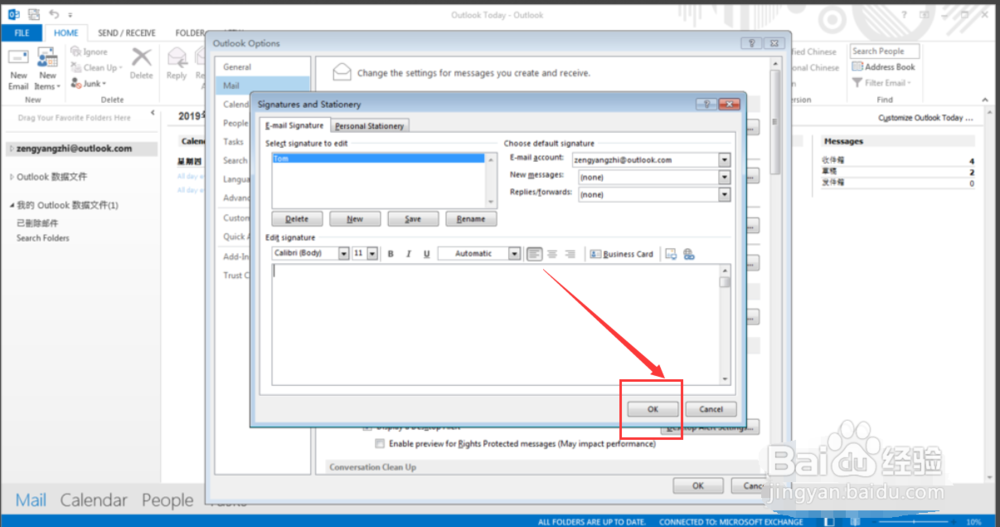The width and height of the screenshot is (1000, 527).
Task: Enable preview for Rights Protected messages checkbox
Action: 380,443
